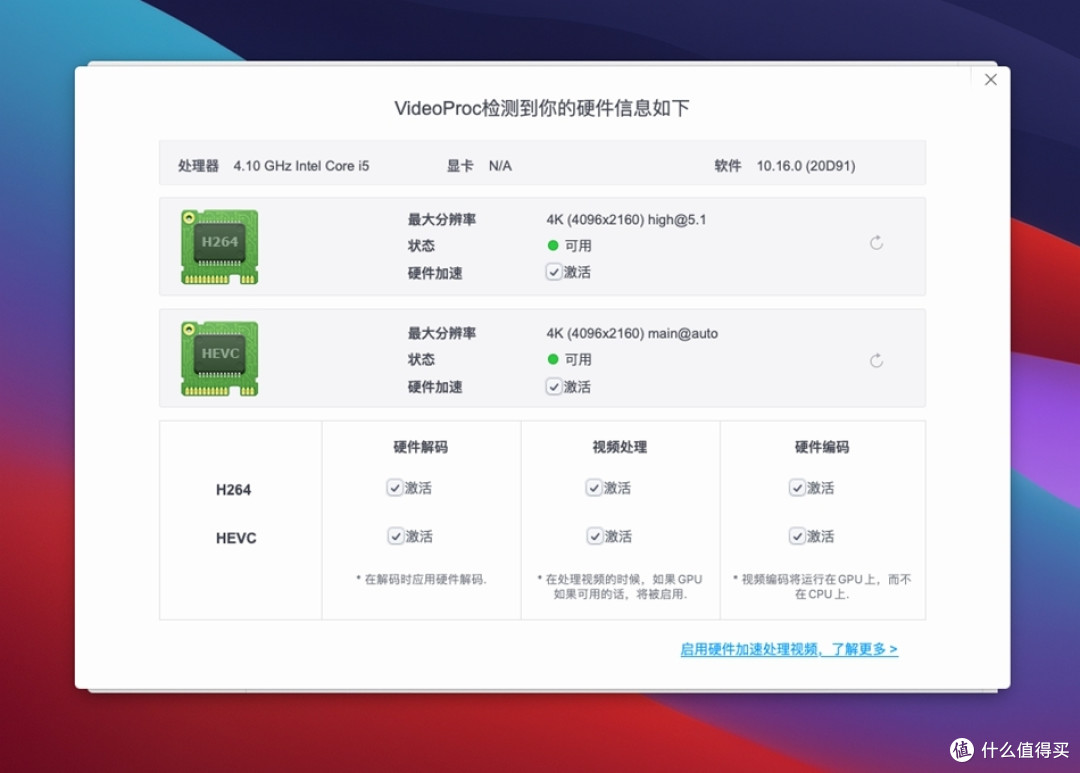Toggle HEVC 视频处理 激活 checkbox
This screenshot has height=773, width=1080.
click(x=594, y=536)
